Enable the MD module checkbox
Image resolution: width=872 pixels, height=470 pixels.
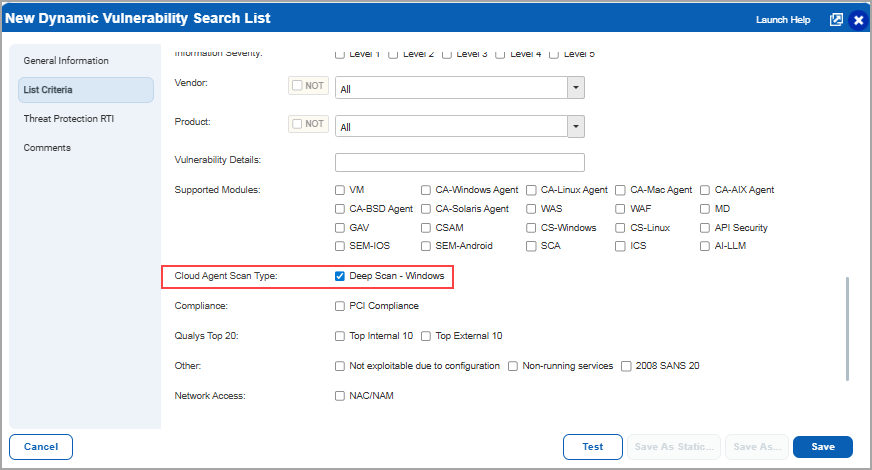click(705, 209)
